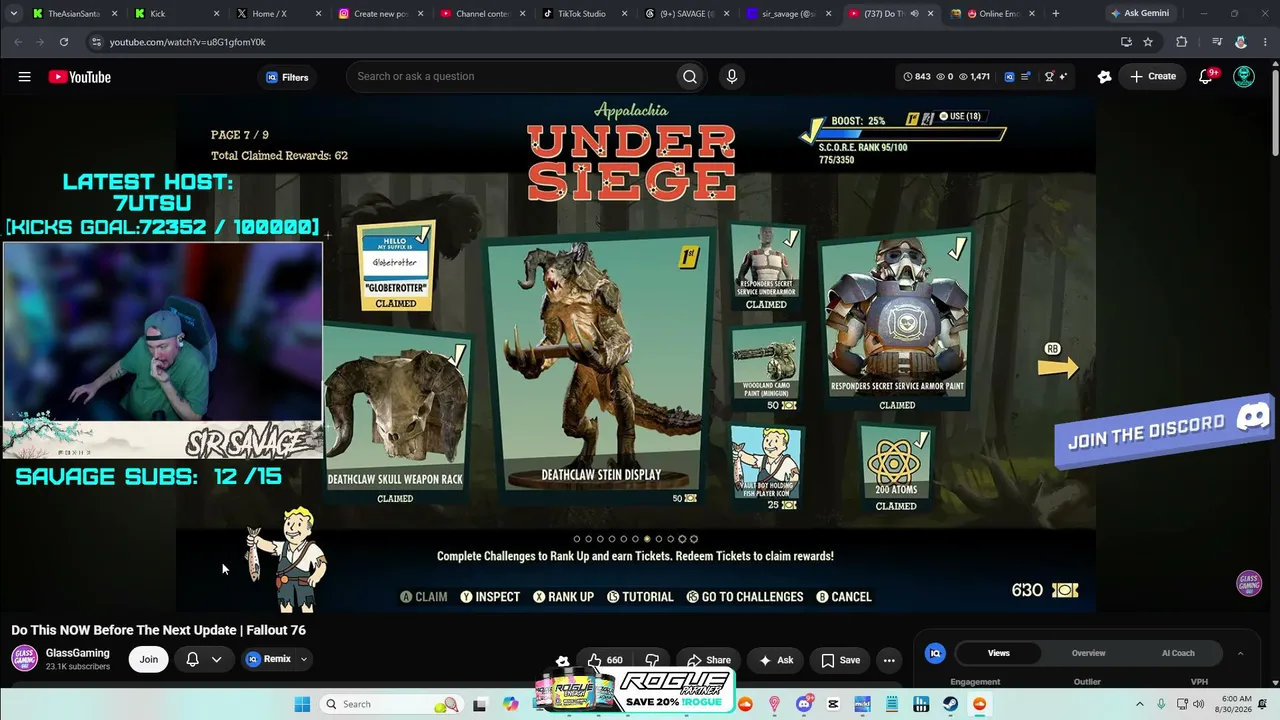
Task: Open the account avatar menu
Action: pyautogui.click(x=1244, y=77)
